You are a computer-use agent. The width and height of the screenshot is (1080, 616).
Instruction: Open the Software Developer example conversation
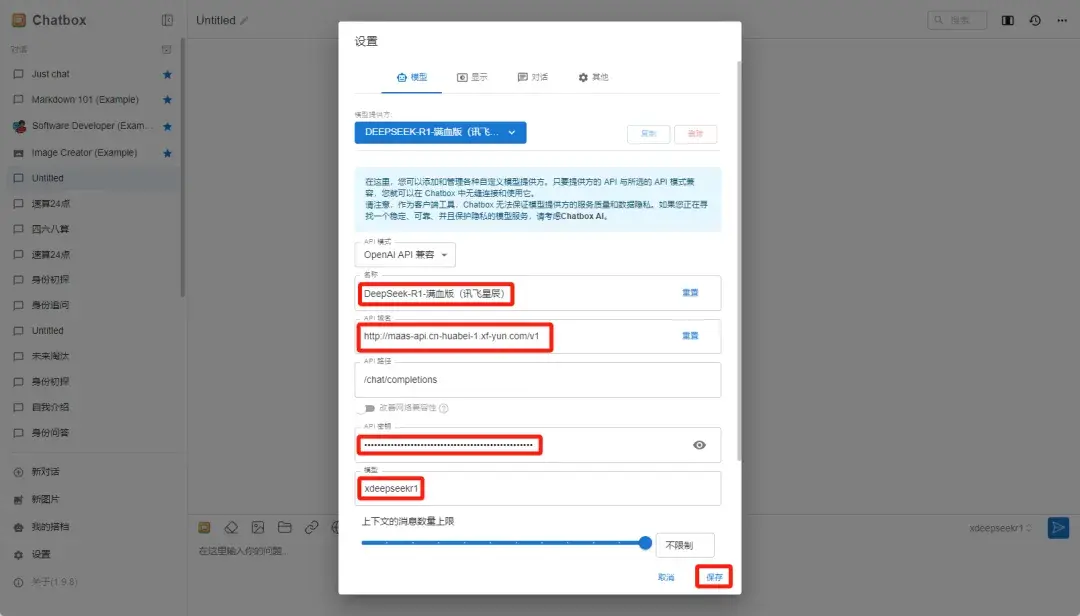[x=92, y=126]
